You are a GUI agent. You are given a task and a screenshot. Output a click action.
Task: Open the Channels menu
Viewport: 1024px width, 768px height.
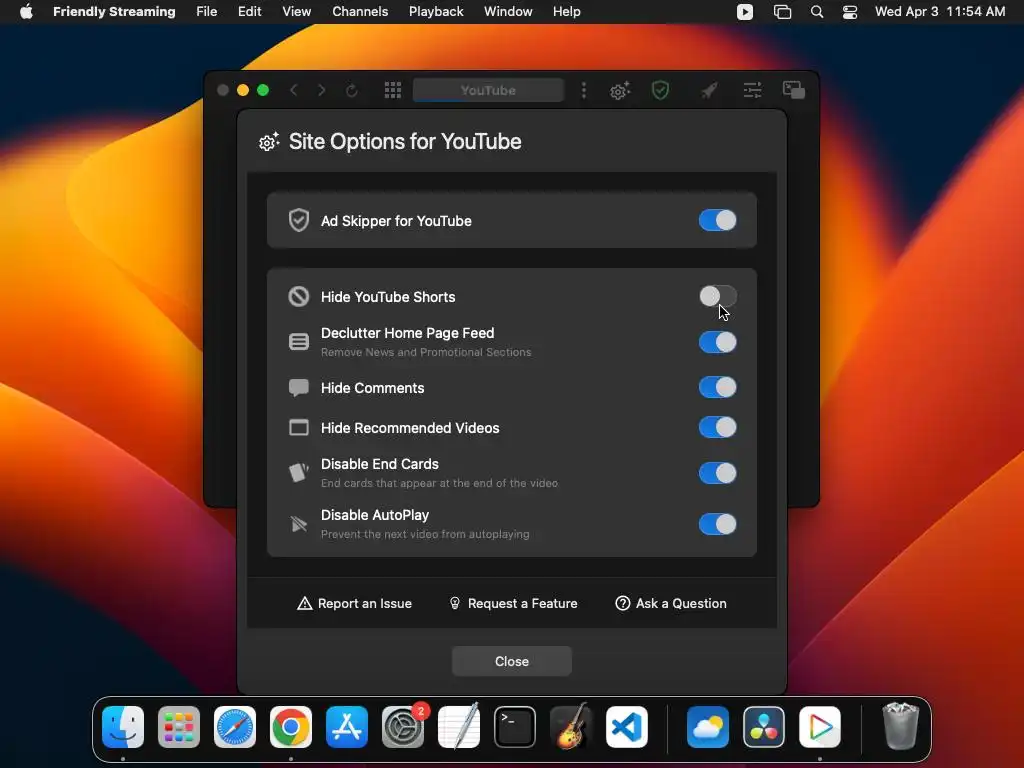click(x=360, y=11)
